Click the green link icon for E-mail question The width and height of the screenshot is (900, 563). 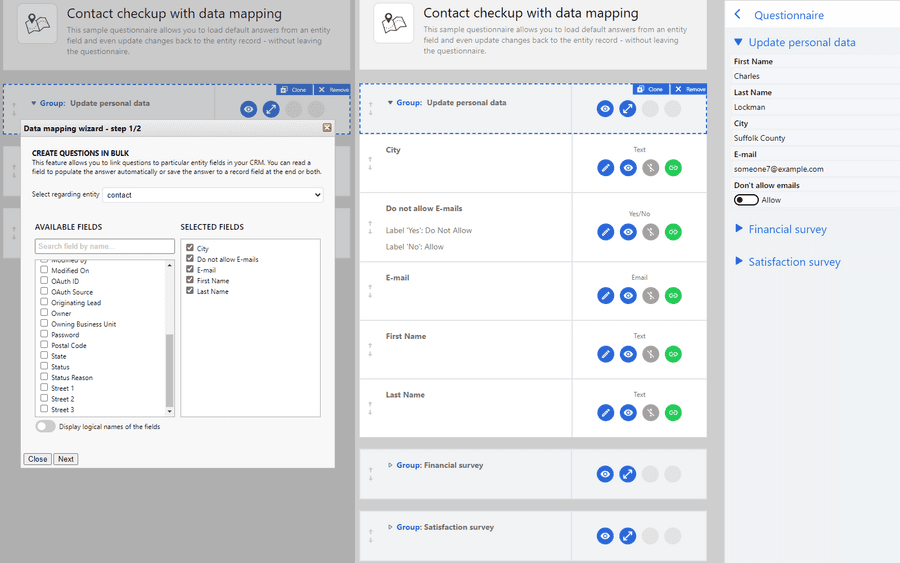(x=673, y=296)
